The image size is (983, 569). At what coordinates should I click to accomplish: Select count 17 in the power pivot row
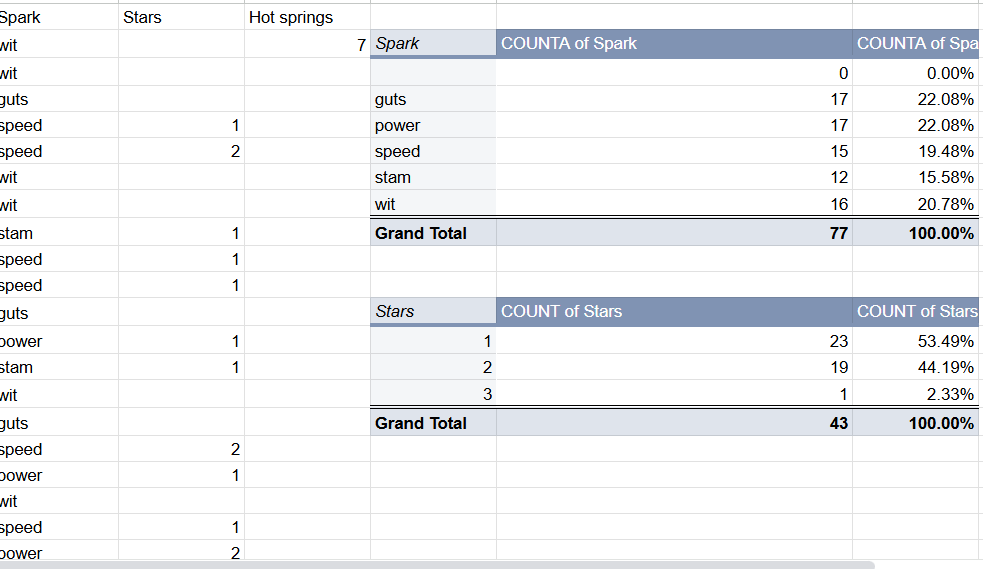(x=674, y=125)
